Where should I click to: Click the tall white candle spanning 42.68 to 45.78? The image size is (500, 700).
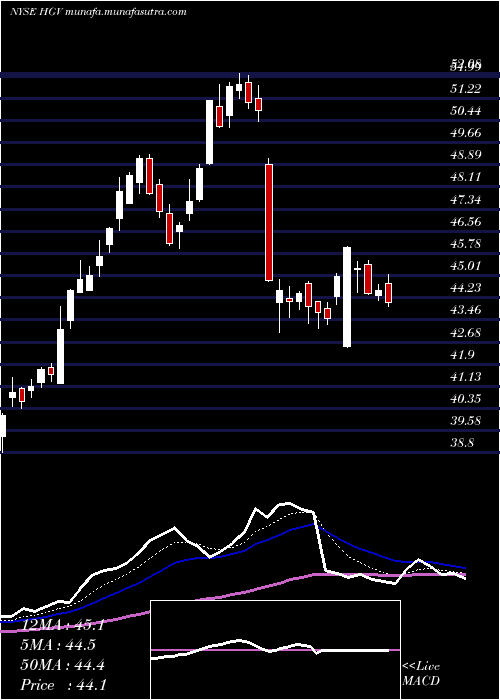[x=347, y=297]
